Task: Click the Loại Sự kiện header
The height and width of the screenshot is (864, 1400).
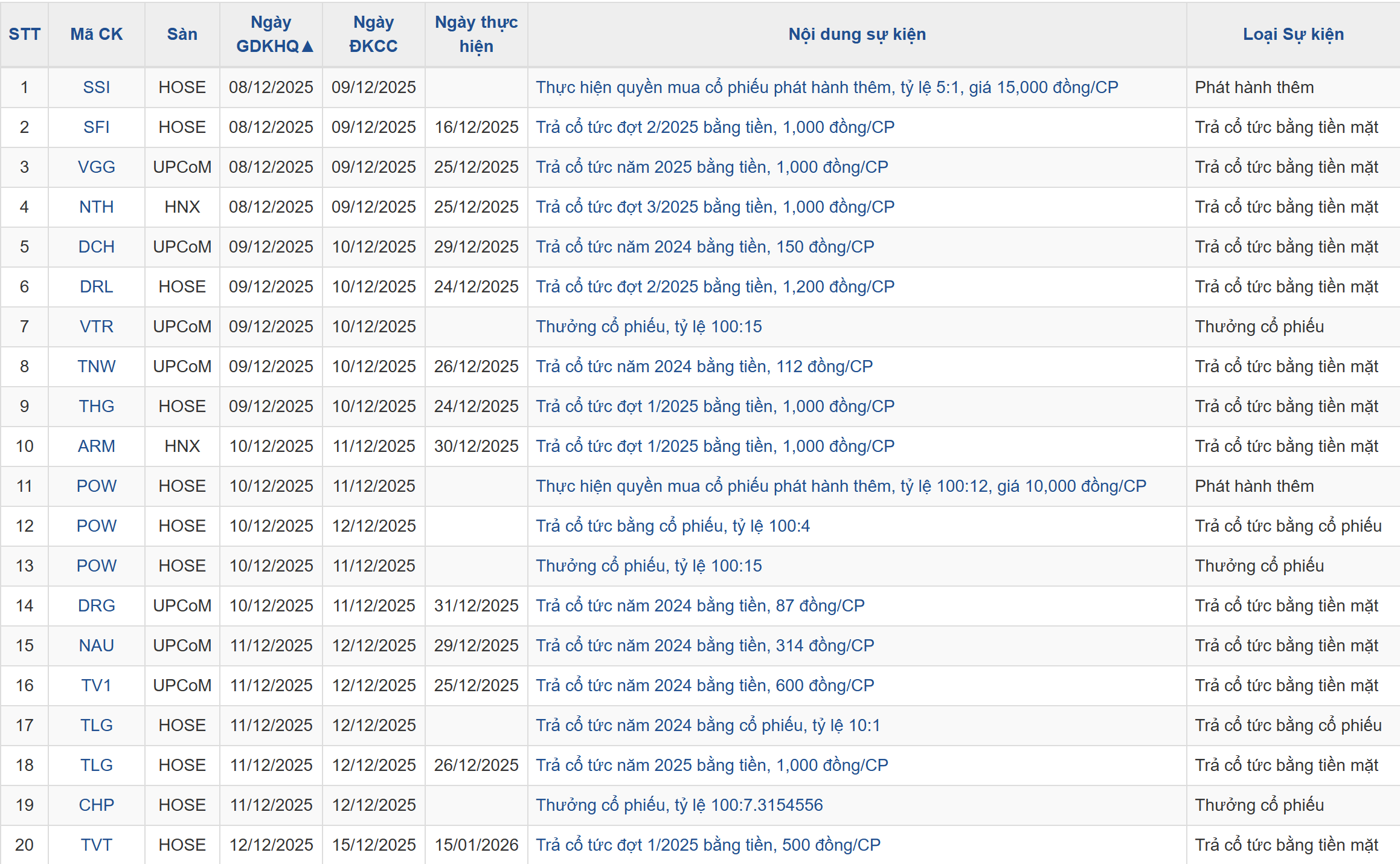Action: pos(1292,34)
